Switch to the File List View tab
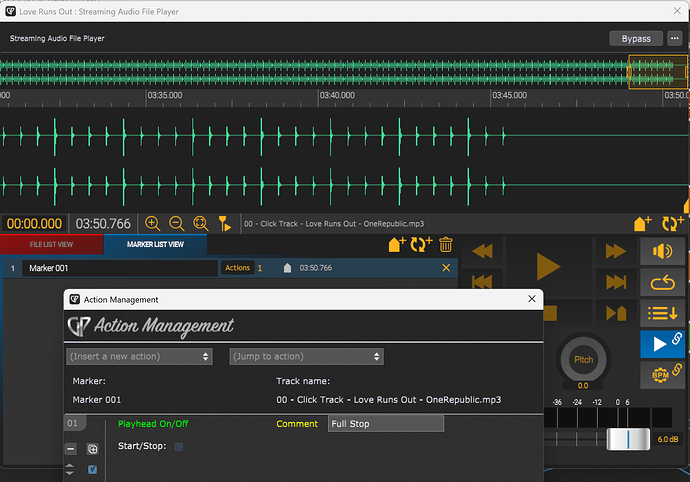690x482 pixels. point(51,244)
